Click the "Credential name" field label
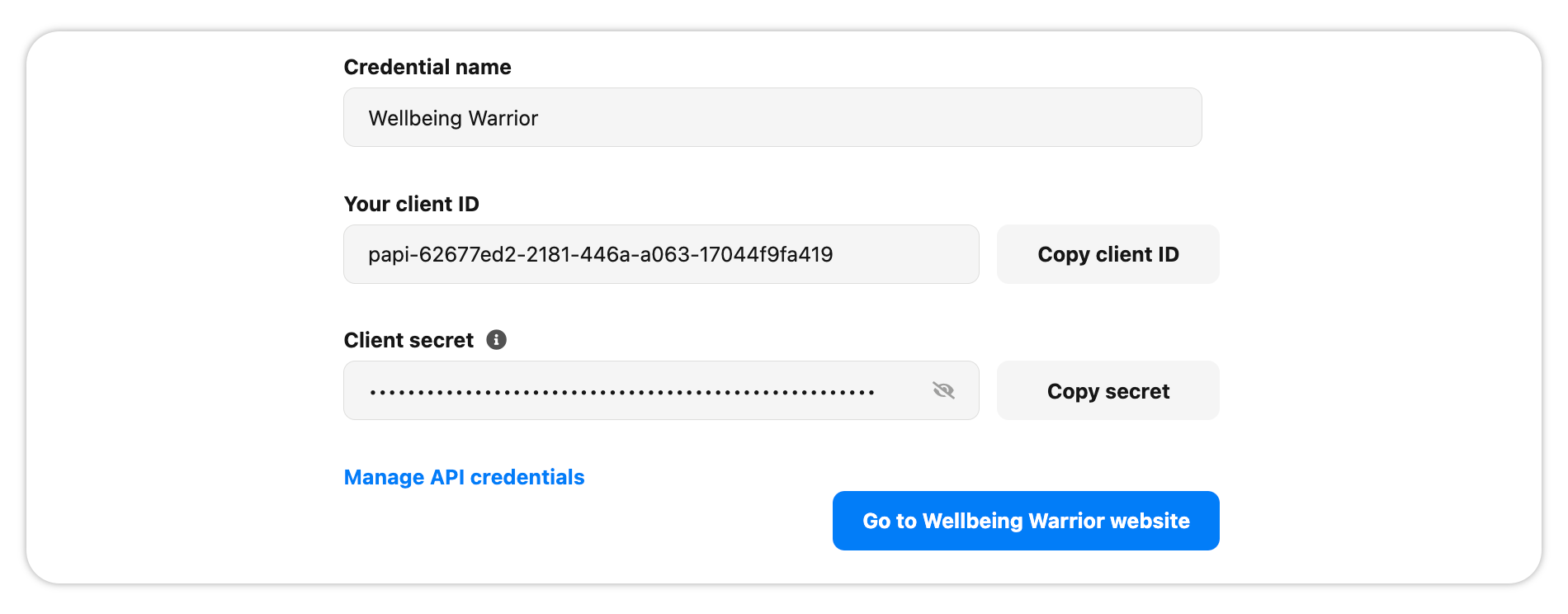Image resolution: width=1568 pixels, height=614 pixels. tap(427, 67)
